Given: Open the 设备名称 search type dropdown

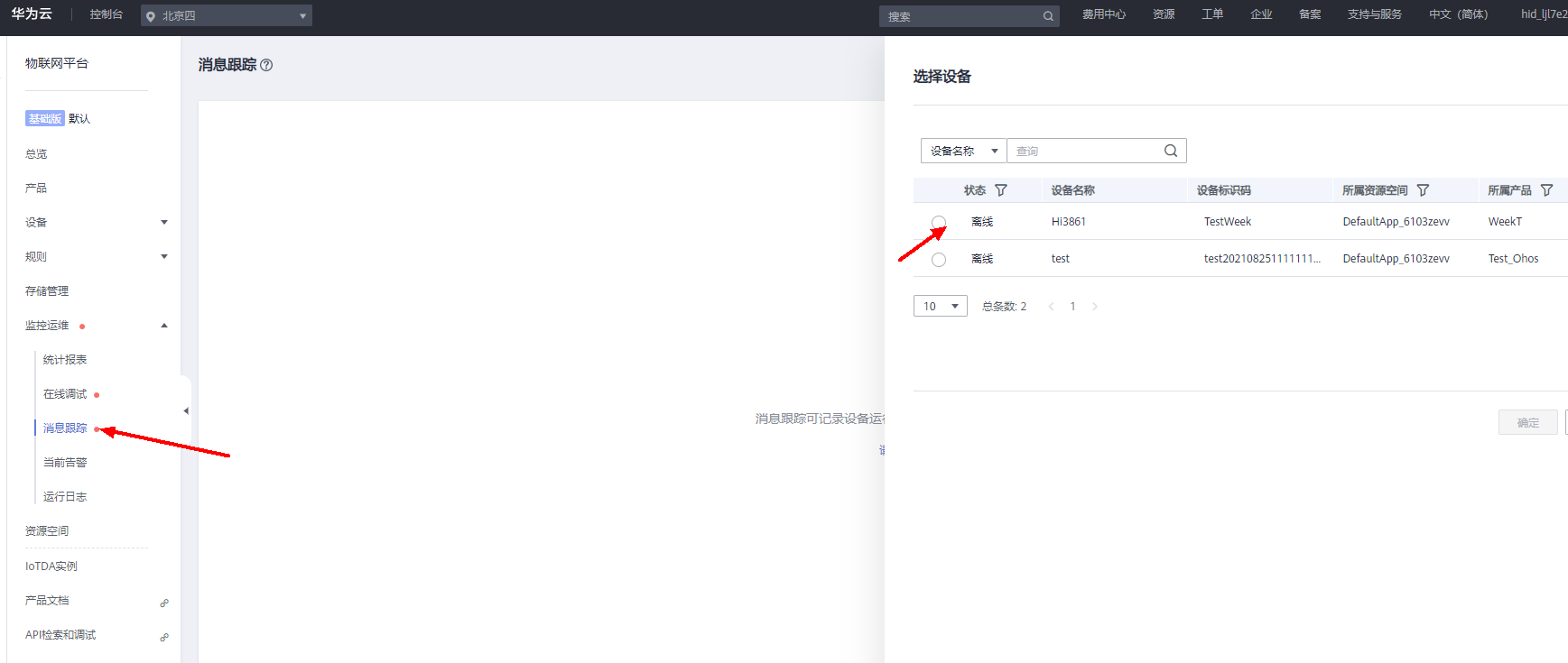Looking at the screenshot, I should (x=963, y=151).
